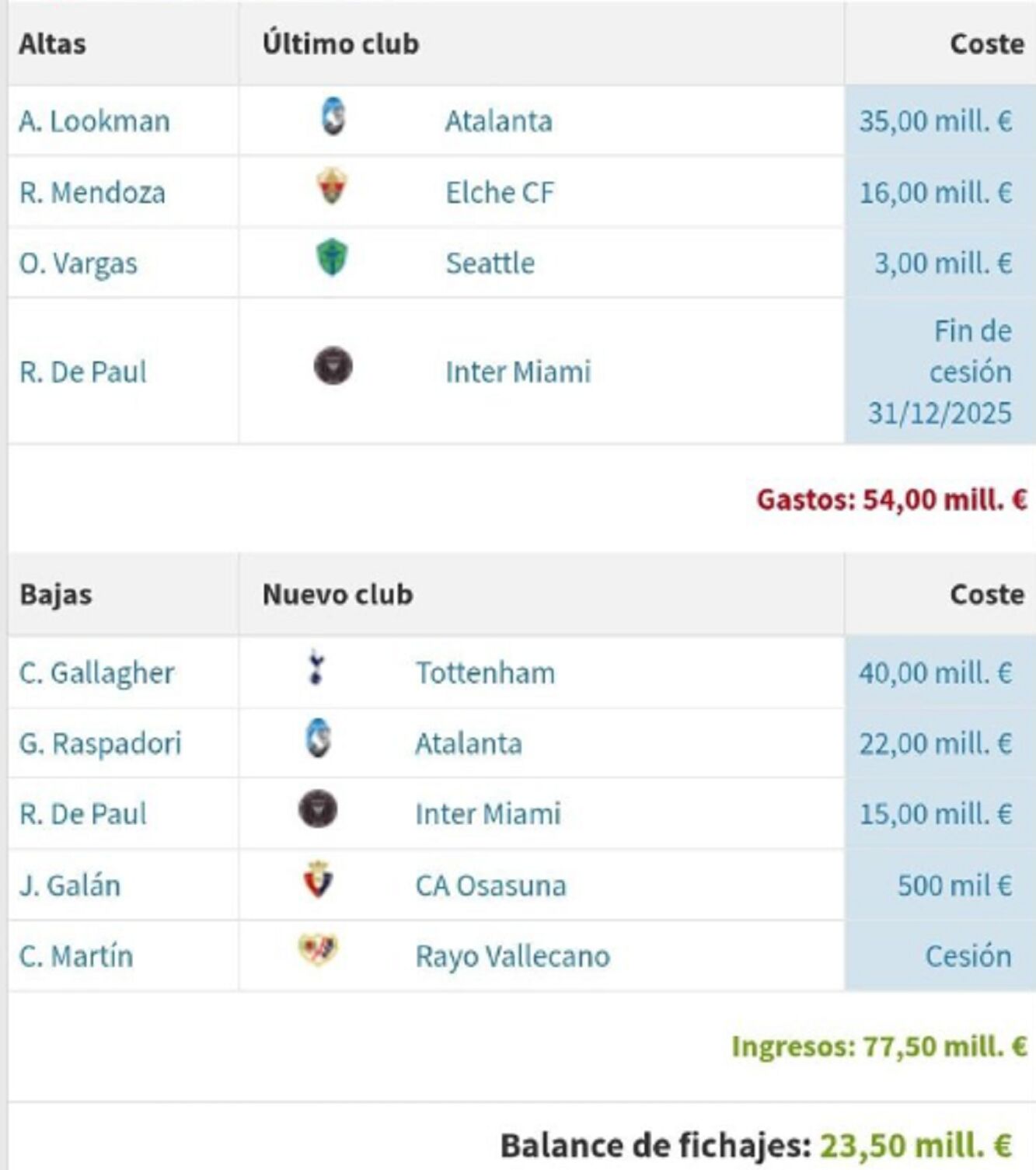Click the Inter Miami crest under Altas
This screenshot has width=1036, height=1170.
(333, 367)
